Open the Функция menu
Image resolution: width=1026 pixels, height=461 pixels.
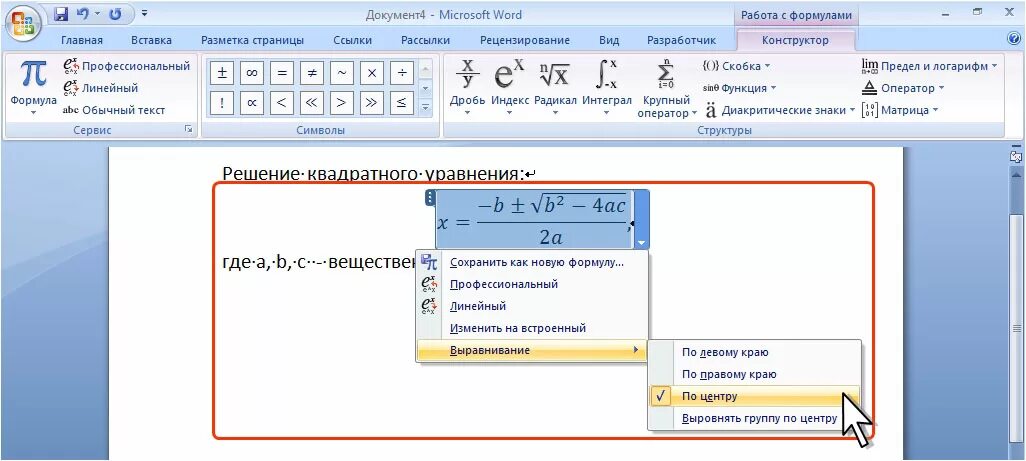[739, 88]
